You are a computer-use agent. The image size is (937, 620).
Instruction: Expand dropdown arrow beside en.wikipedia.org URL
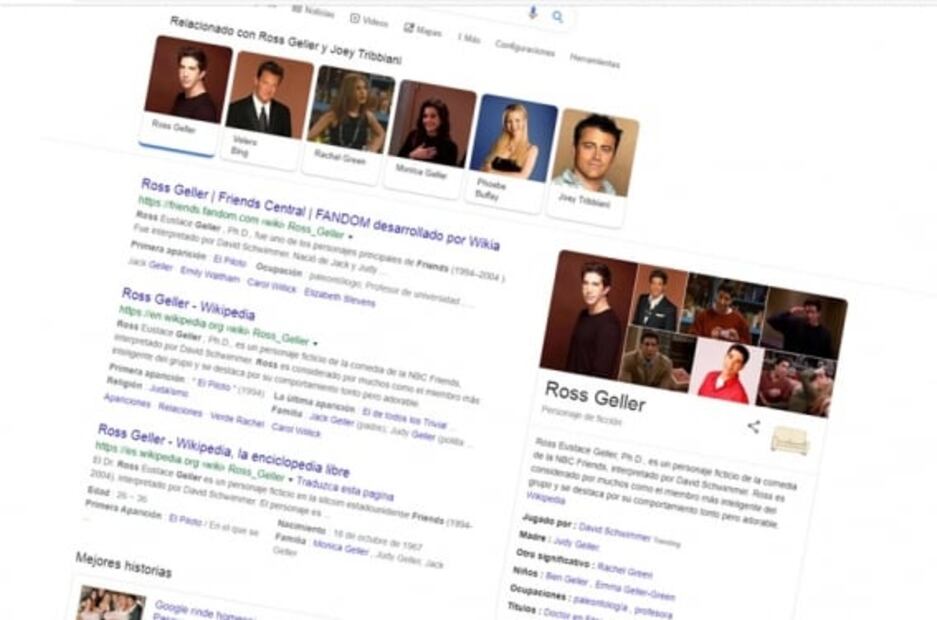pos(316,342)
